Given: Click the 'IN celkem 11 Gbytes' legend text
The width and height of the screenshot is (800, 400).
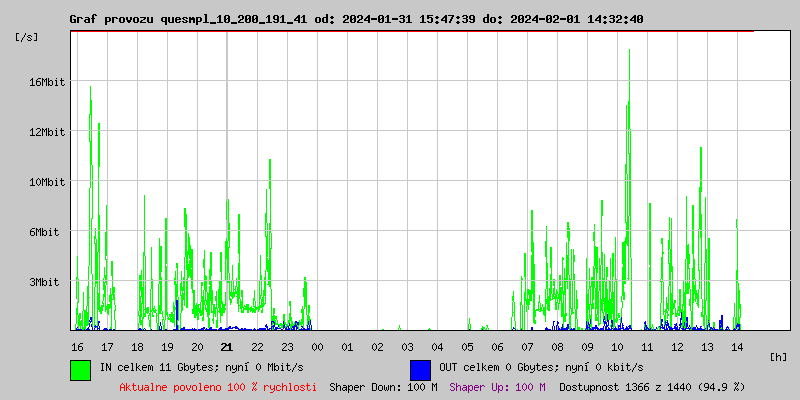Looking at the screenshot, I should (x=201, y=367).
